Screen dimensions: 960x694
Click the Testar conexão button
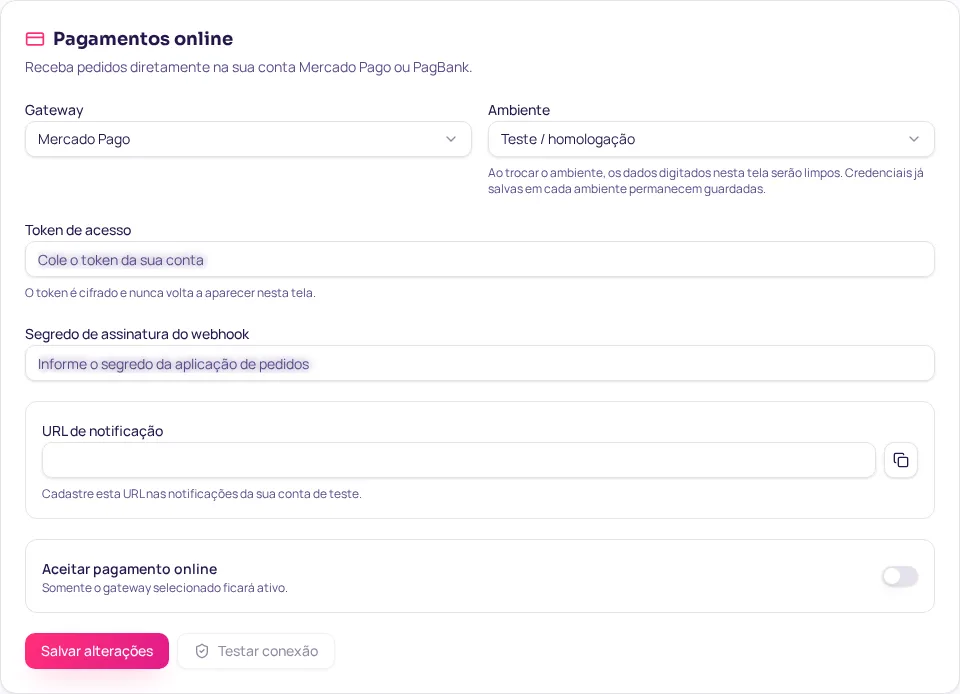tap(256, 651)
